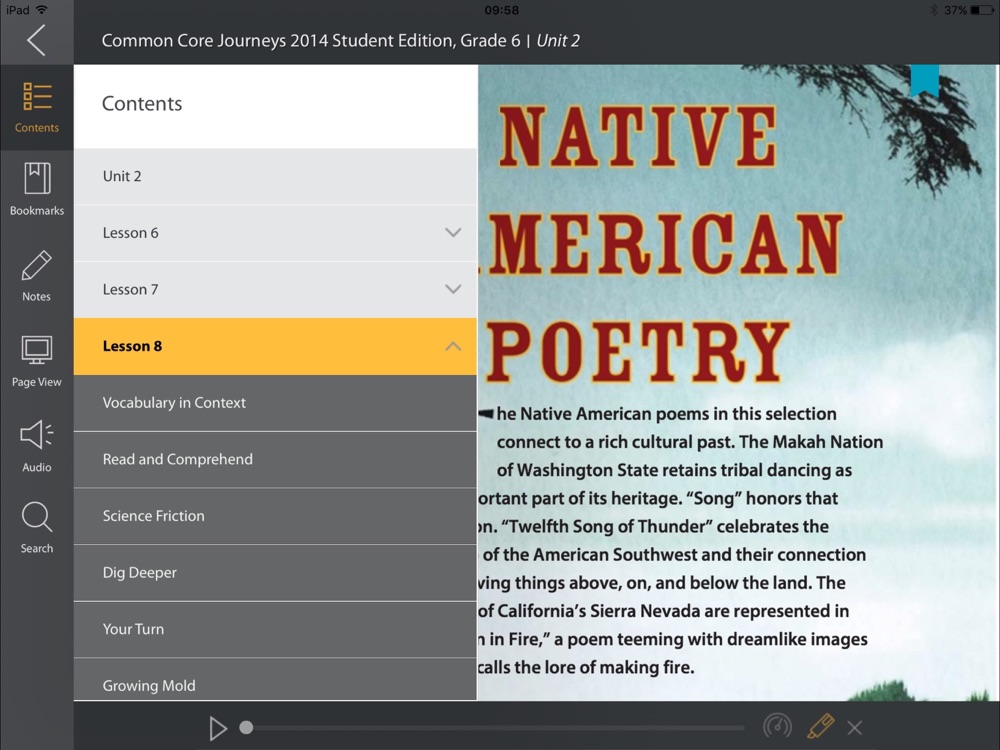Tap the back arrow icon

tap(36, 40)
